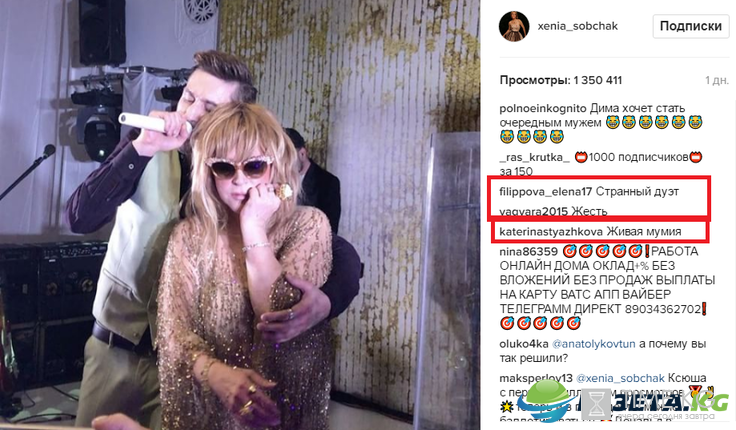Click the xenia_sobchak username link
The height and width of the screenshot is (430, 736).
577,26
